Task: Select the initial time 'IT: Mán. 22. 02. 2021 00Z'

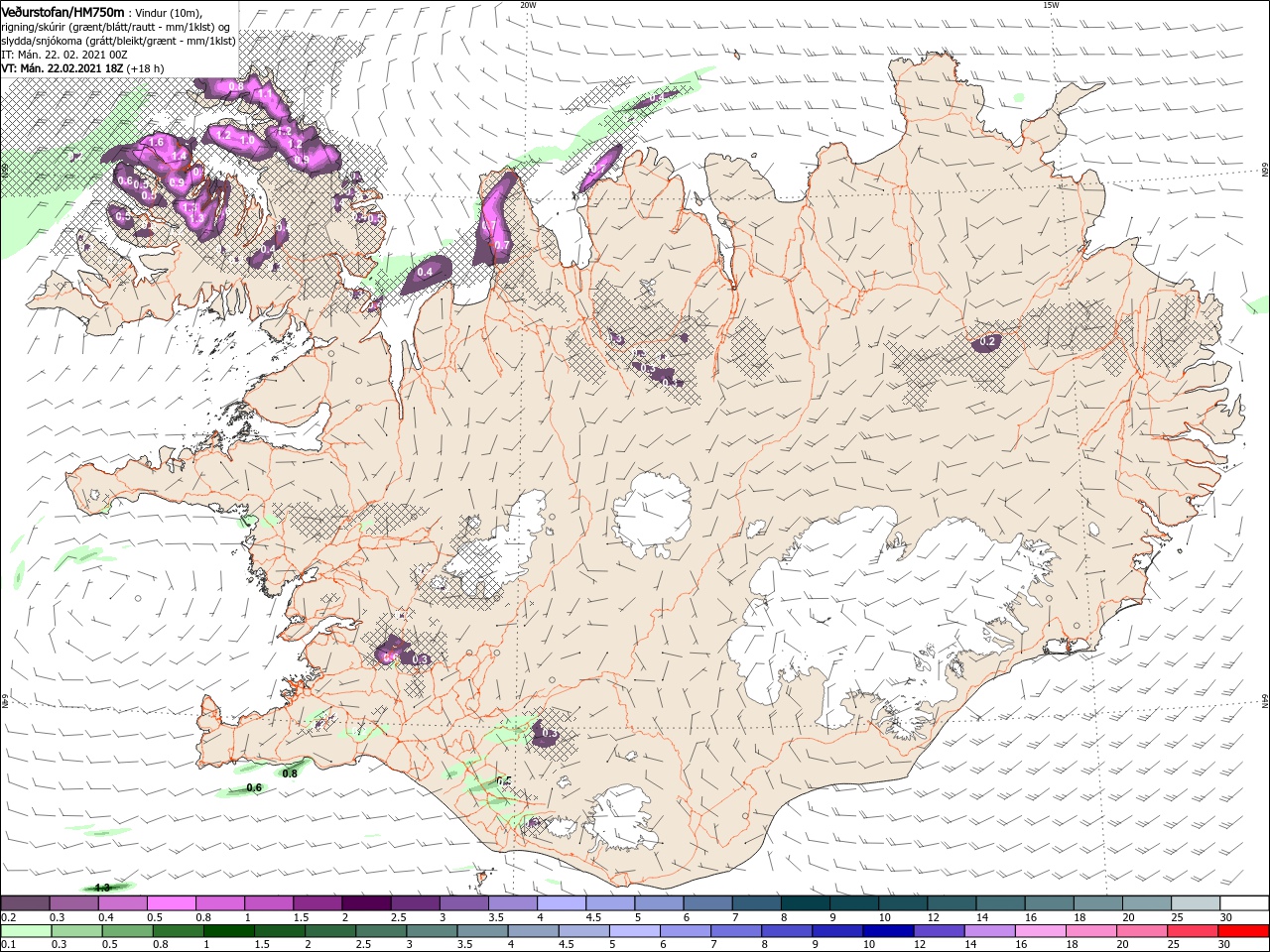Action: [66, 55]
